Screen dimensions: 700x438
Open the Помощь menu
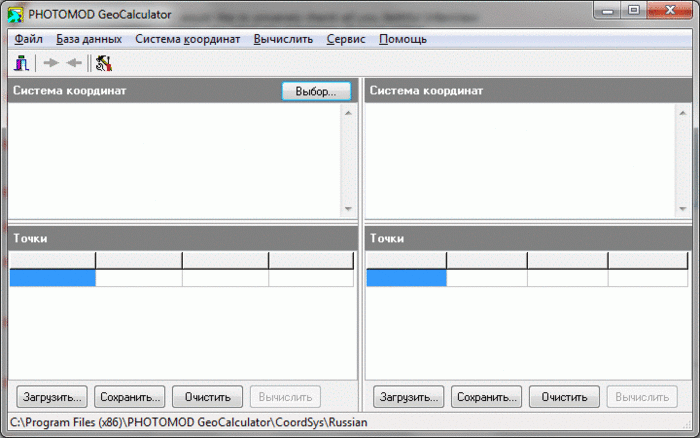point(403,39)
